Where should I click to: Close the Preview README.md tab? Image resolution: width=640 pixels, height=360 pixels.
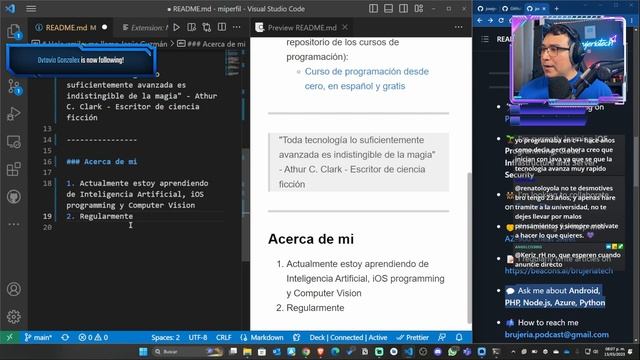(345, 27)
